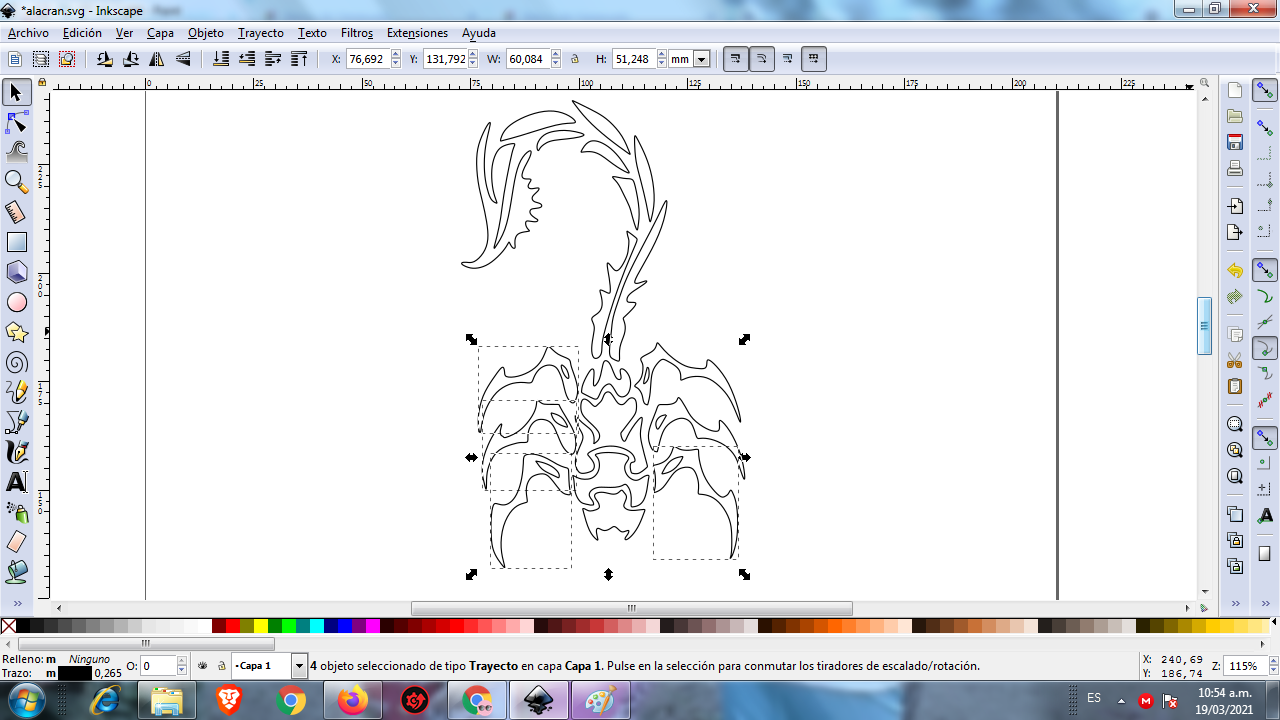This screenshot has height=720, width=1280.
Task: Open the Objeto menu
Action: 206,33
